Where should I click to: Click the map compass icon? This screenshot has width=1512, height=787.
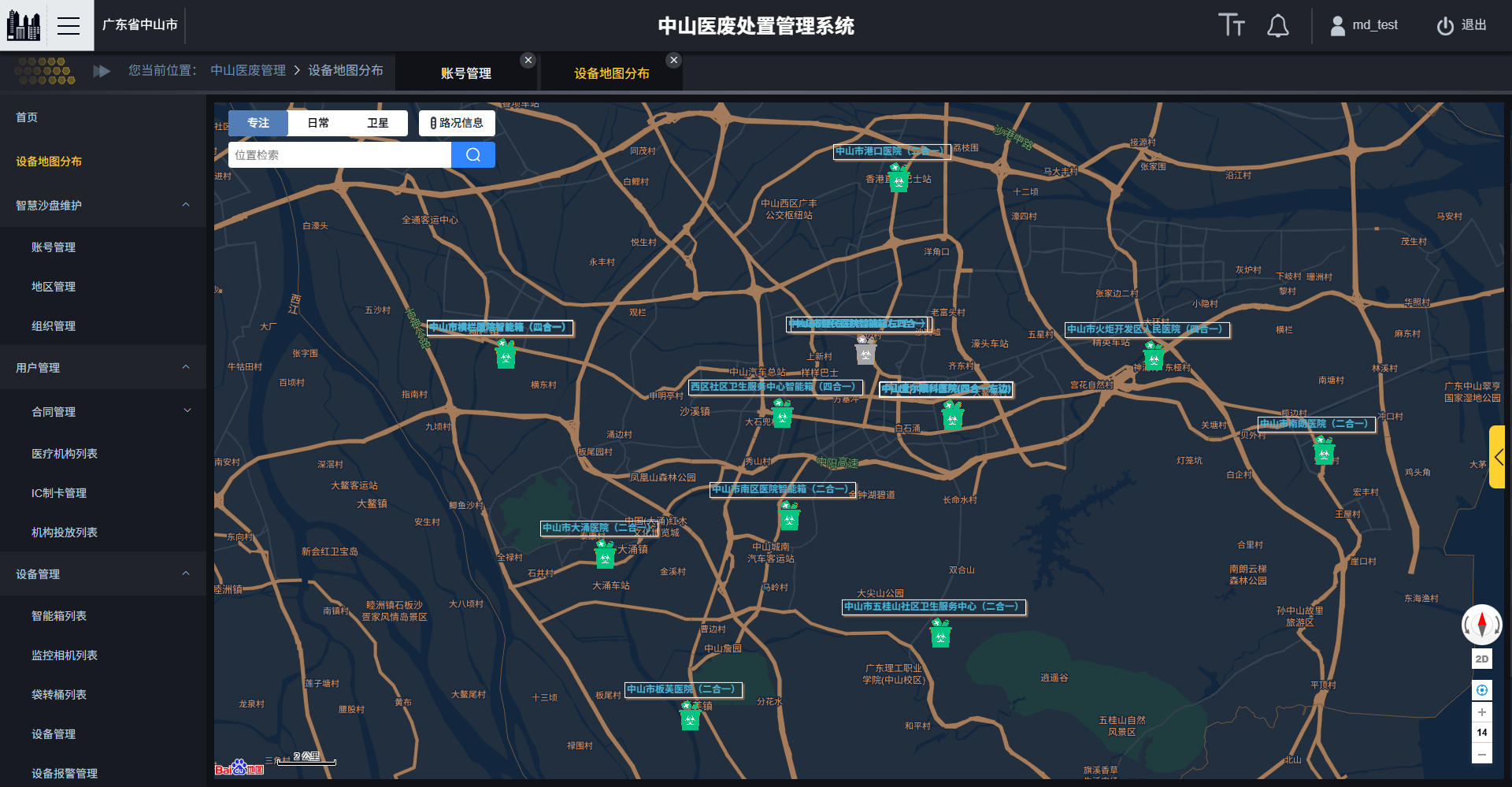click(1481, 625)
